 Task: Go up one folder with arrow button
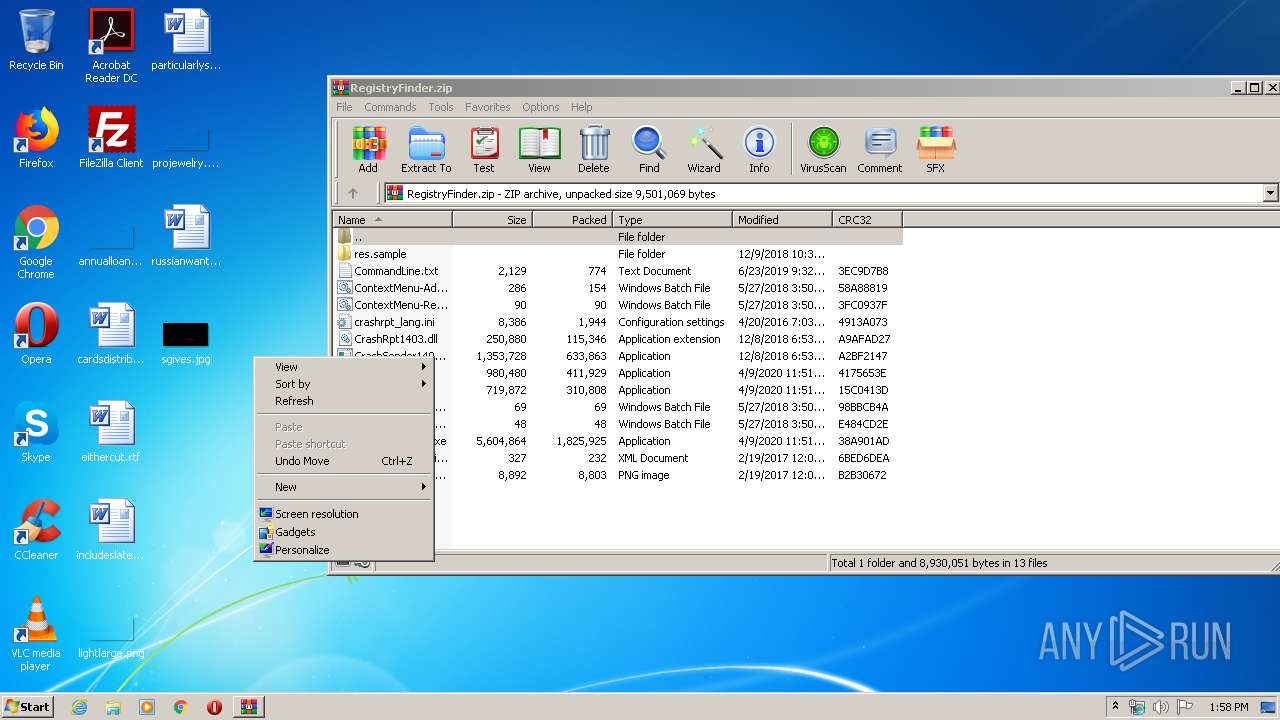pyautogui.click(x=352, y=194)
